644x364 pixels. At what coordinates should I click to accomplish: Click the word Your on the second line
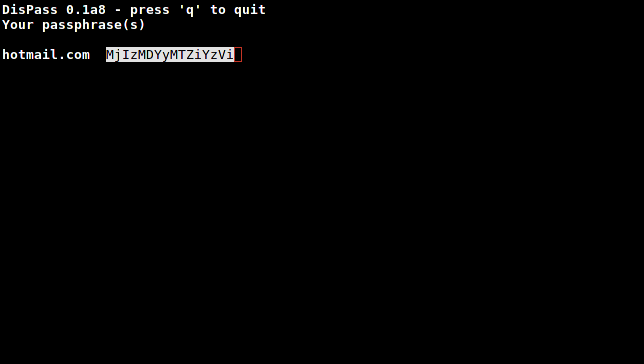tap(18, 25)
